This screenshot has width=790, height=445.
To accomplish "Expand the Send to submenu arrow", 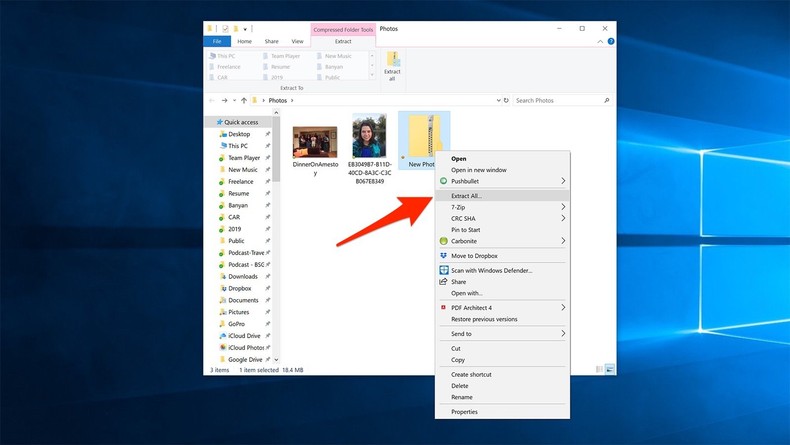I will (x=563, y=334).
